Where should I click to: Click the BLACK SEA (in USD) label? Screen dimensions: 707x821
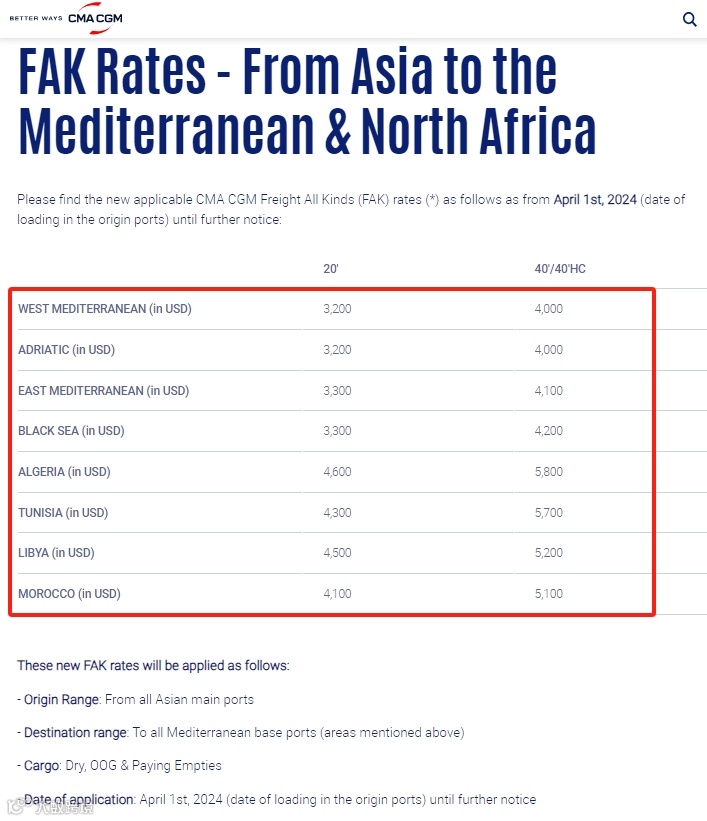click(71, 431)
